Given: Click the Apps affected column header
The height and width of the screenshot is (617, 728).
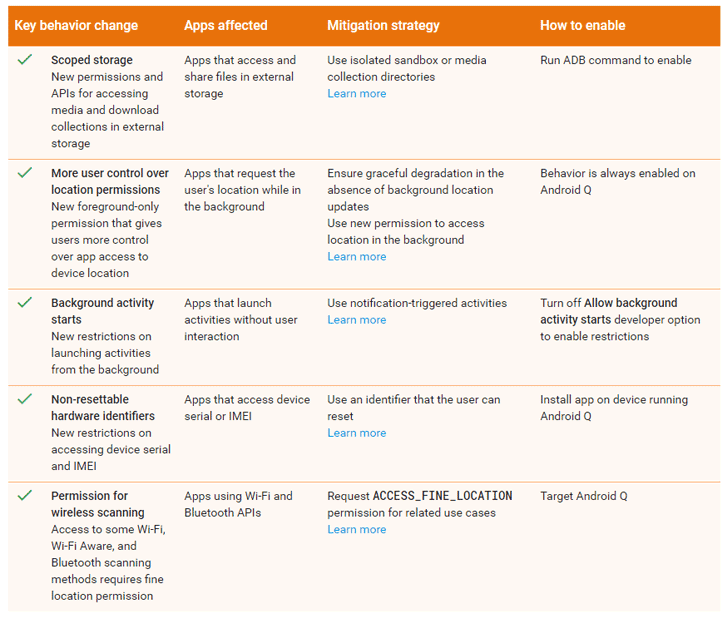Looking at the screenshot, I should pos(225,25).
